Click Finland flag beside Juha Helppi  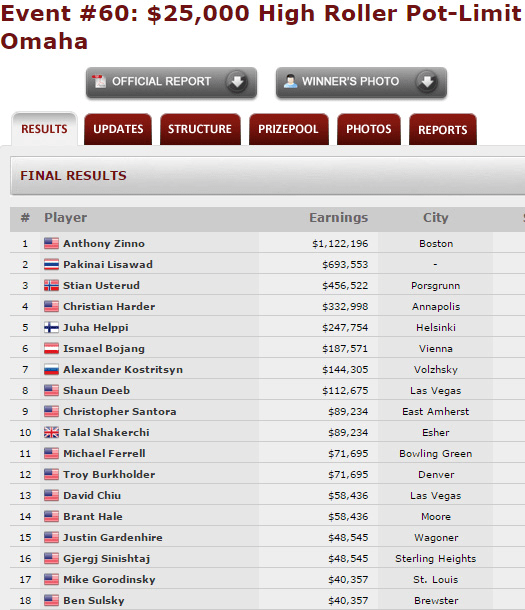pyautogui.click(x=51, y=328)
